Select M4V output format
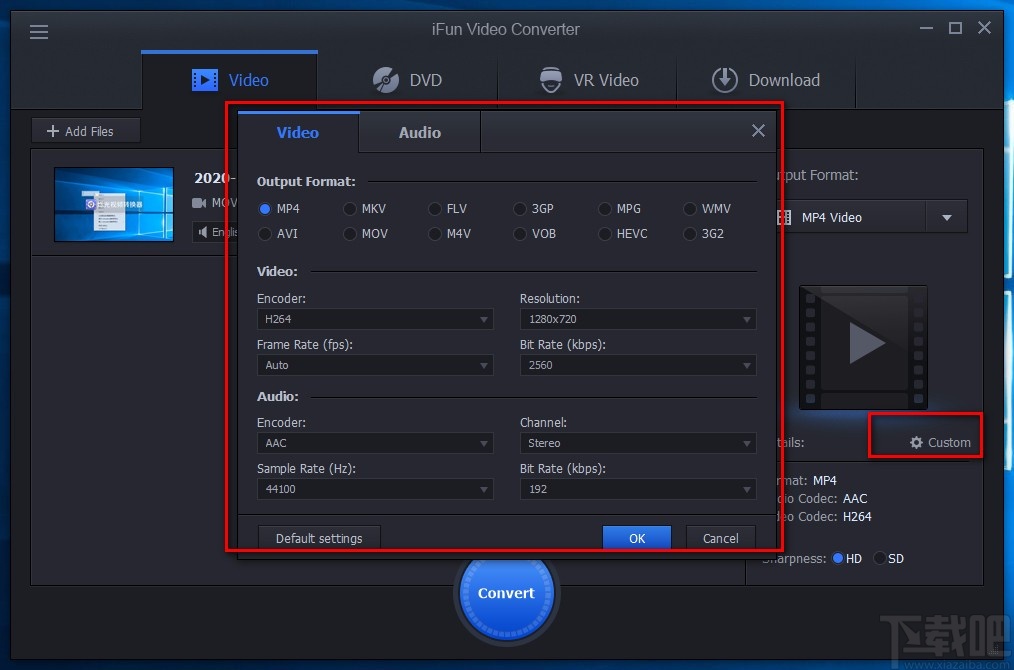Viewport: 1014px width, 670px height. click(449, 233)
